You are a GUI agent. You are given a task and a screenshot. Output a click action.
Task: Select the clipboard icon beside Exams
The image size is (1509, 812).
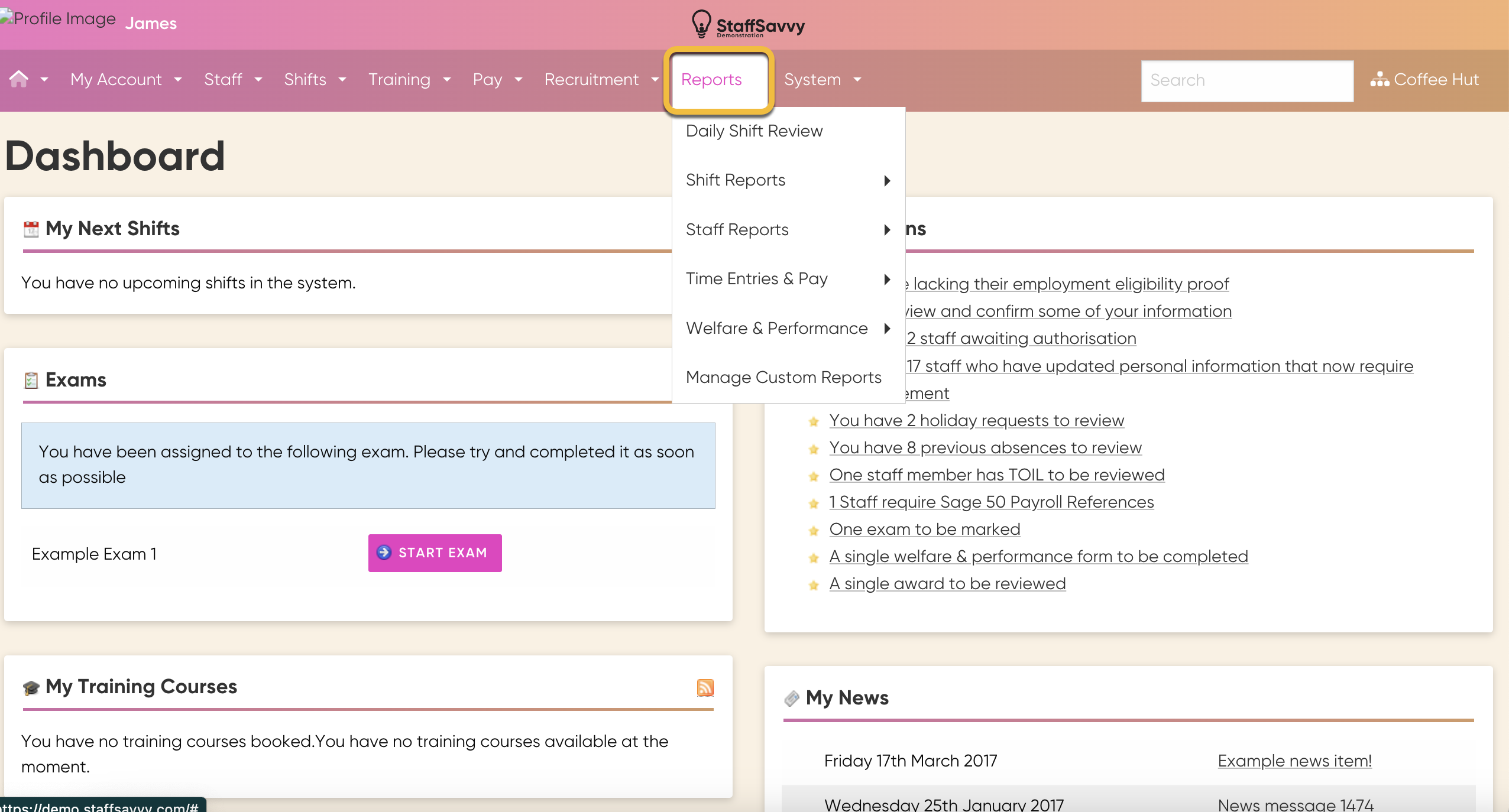click(31, 380)
